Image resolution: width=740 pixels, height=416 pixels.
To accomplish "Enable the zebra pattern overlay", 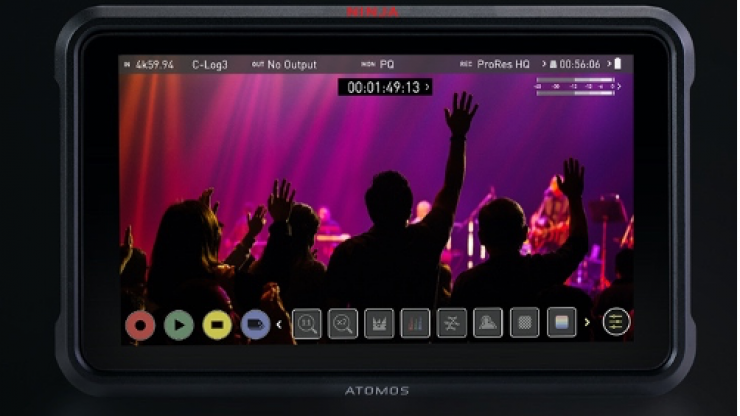I will click(525, 323).
